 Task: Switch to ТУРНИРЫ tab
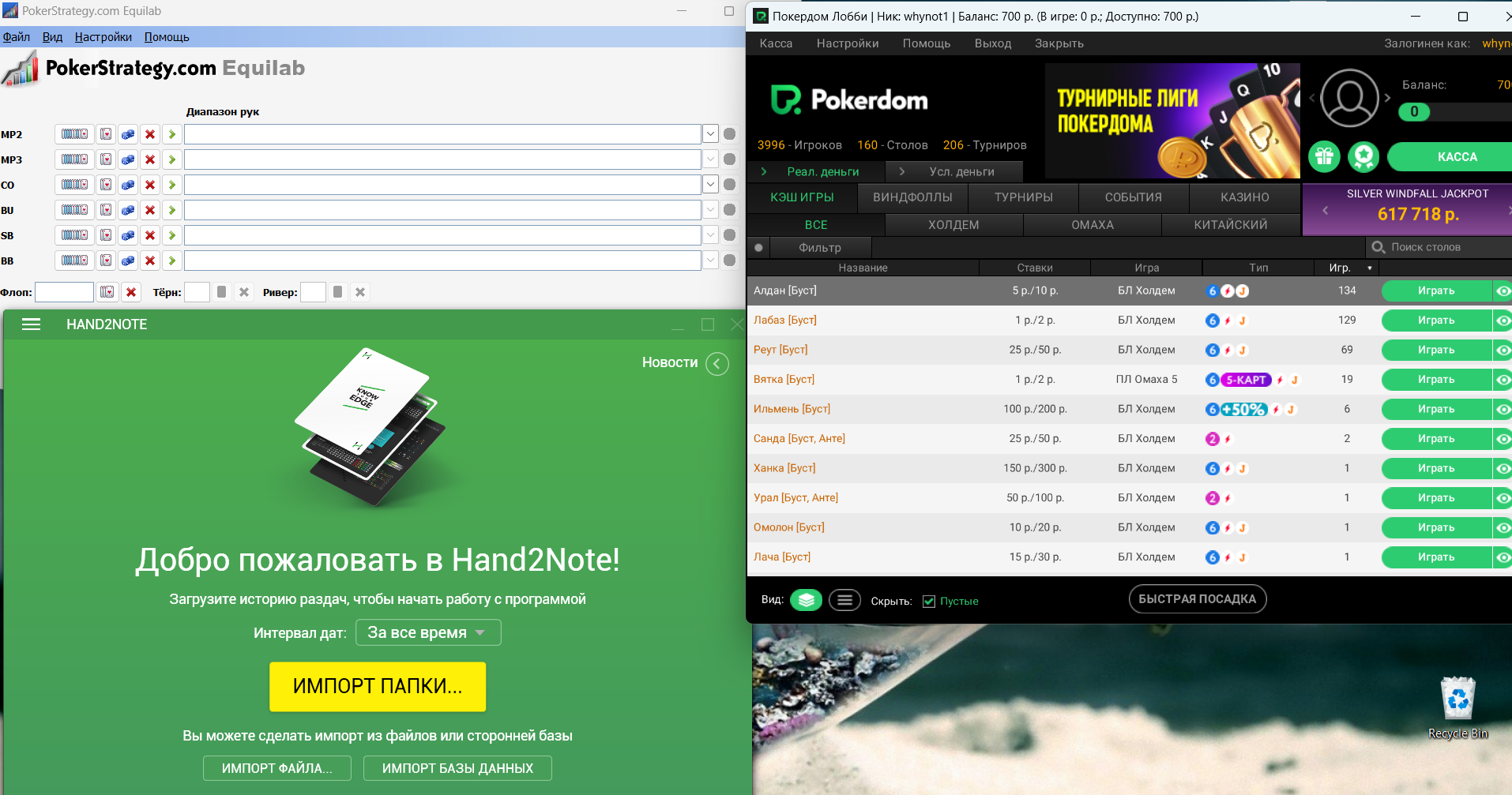[x=1023, y=197]
